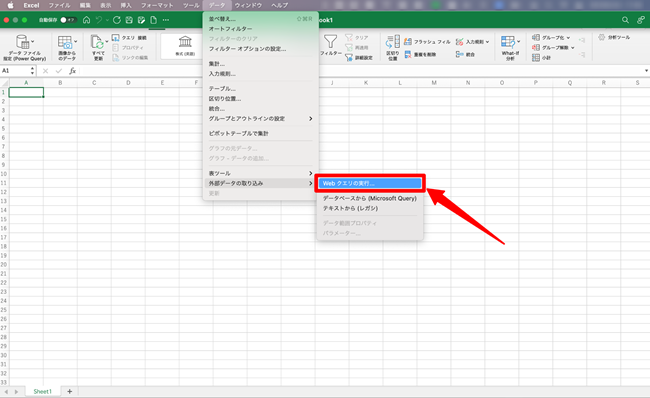
Task: Expand the Data from Picture dropdown arrow
Action: click(75, 41)
